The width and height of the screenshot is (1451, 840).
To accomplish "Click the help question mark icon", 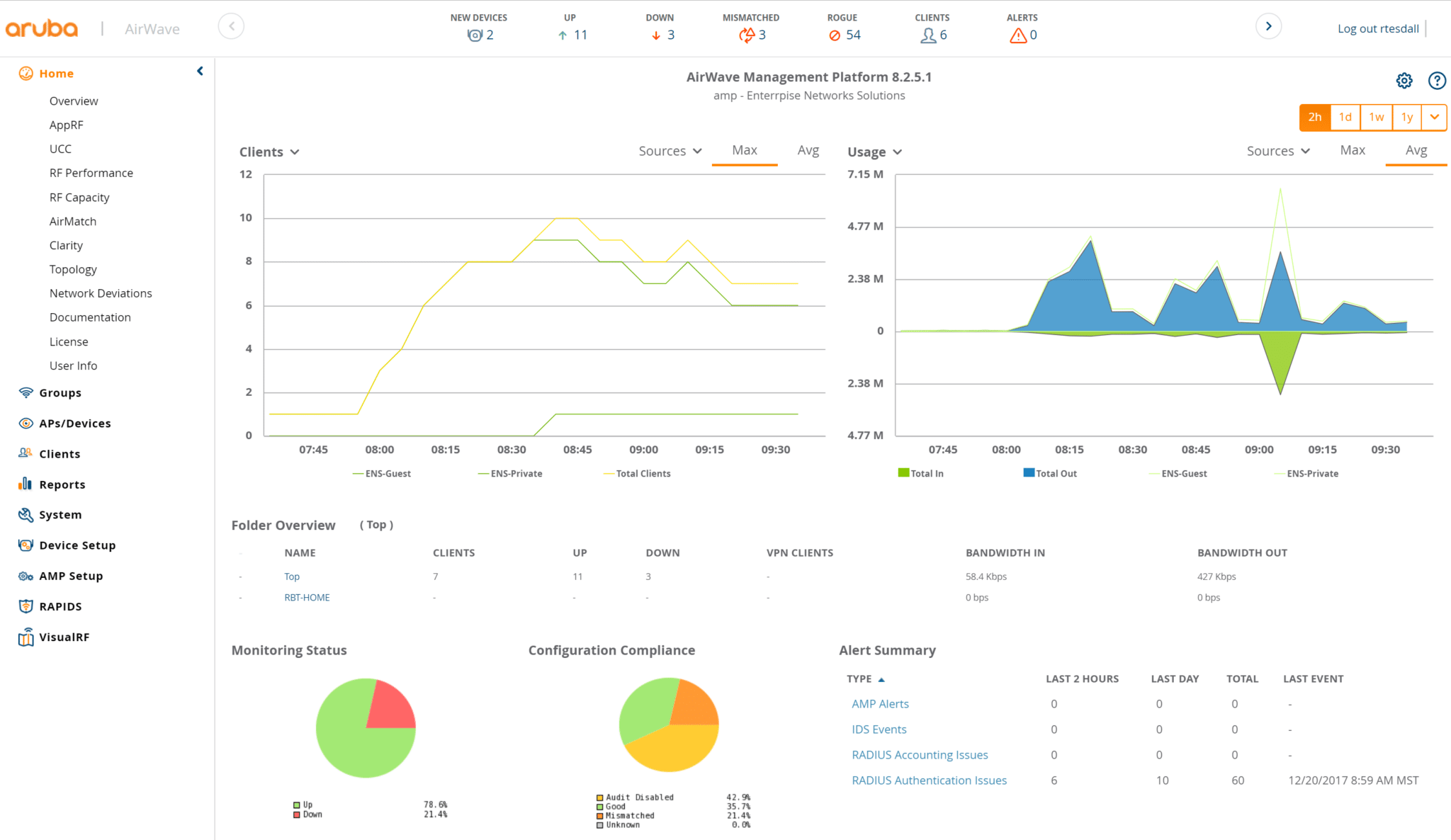I will pos(1437,81).
